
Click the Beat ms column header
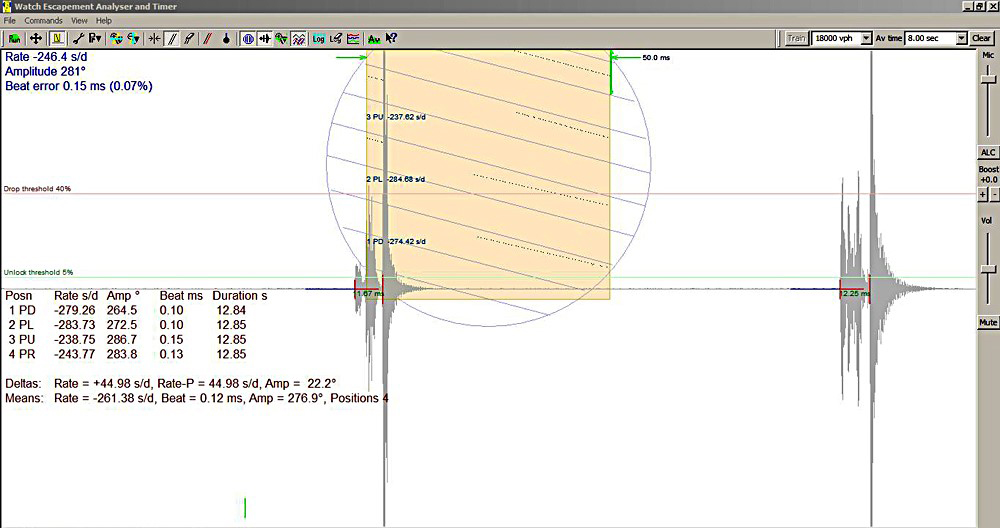coord(181,296)
